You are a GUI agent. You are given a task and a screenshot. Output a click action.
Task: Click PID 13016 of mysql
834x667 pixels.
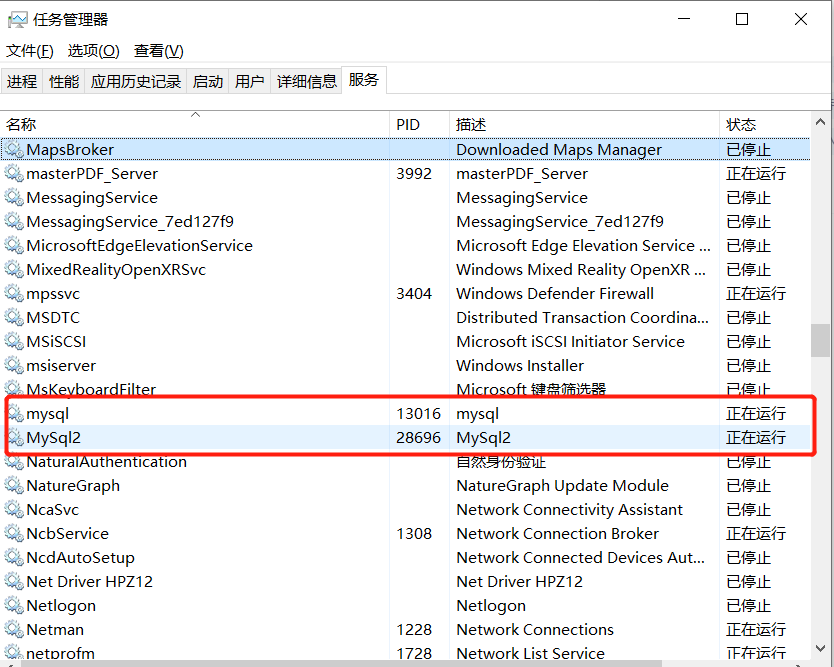point(419,413)
